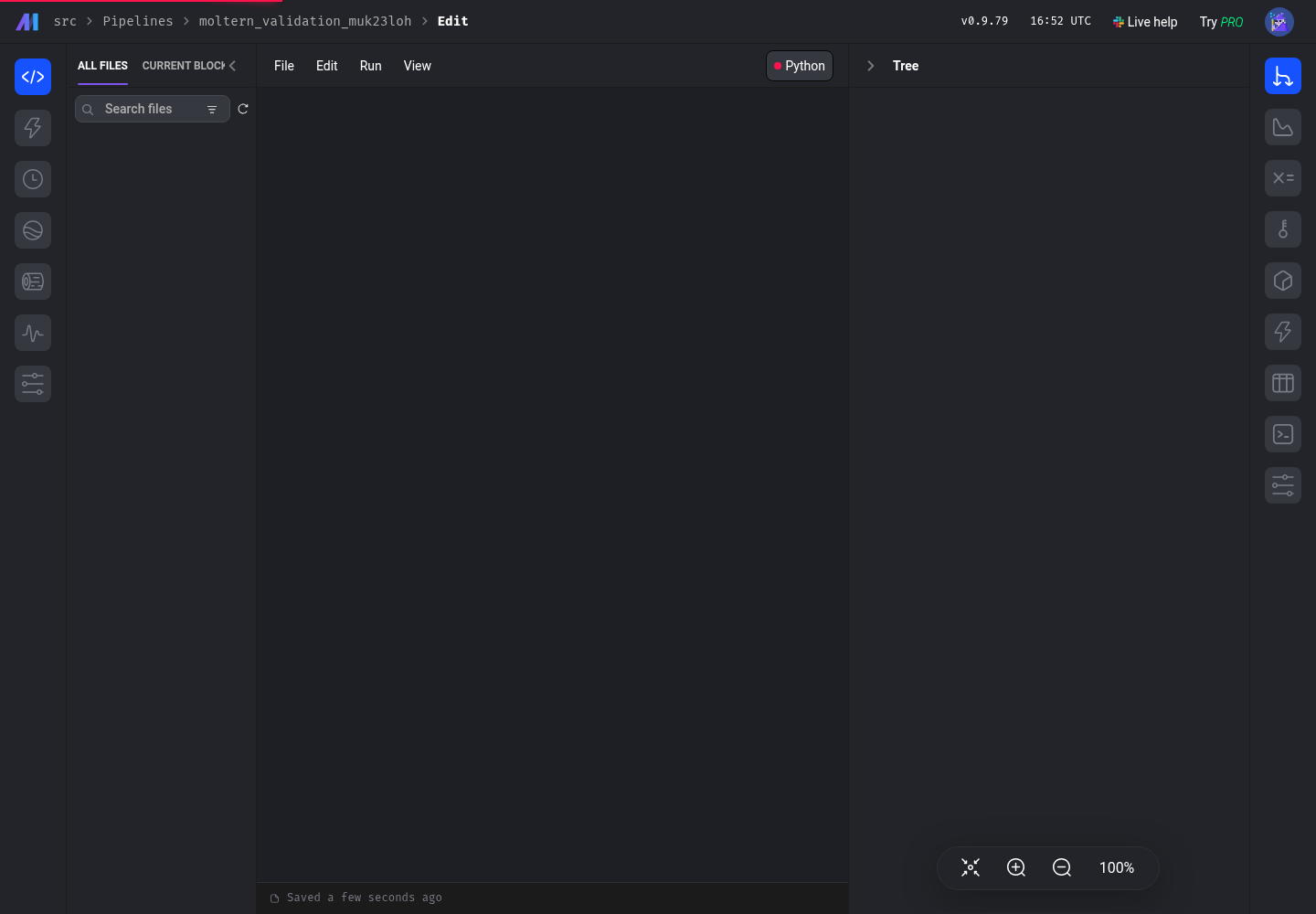Open pipeline logs icon in left sidebar

[x=33, y=282]
